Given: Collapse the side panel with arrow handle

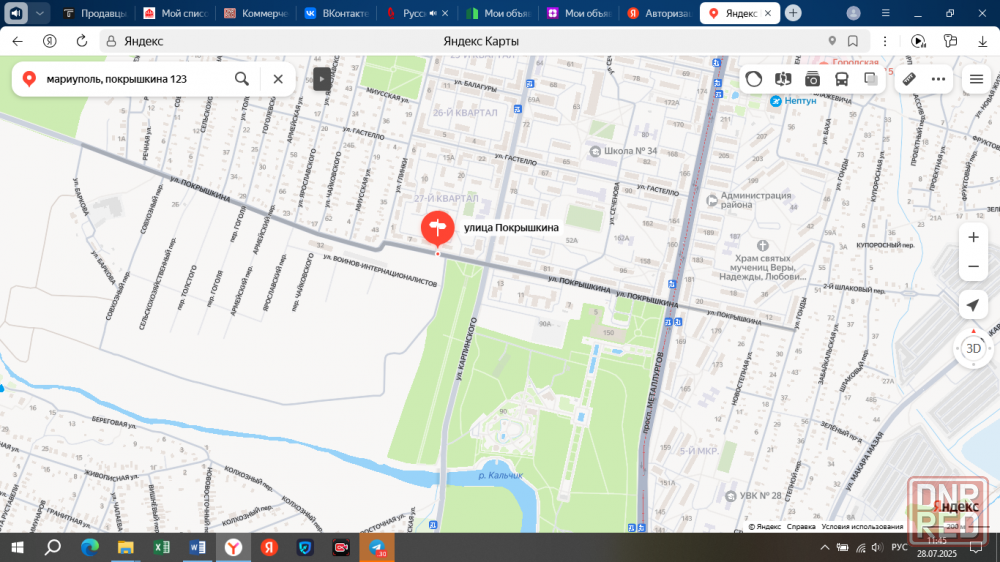Looking at the screenshot, I should coord(322,79).
